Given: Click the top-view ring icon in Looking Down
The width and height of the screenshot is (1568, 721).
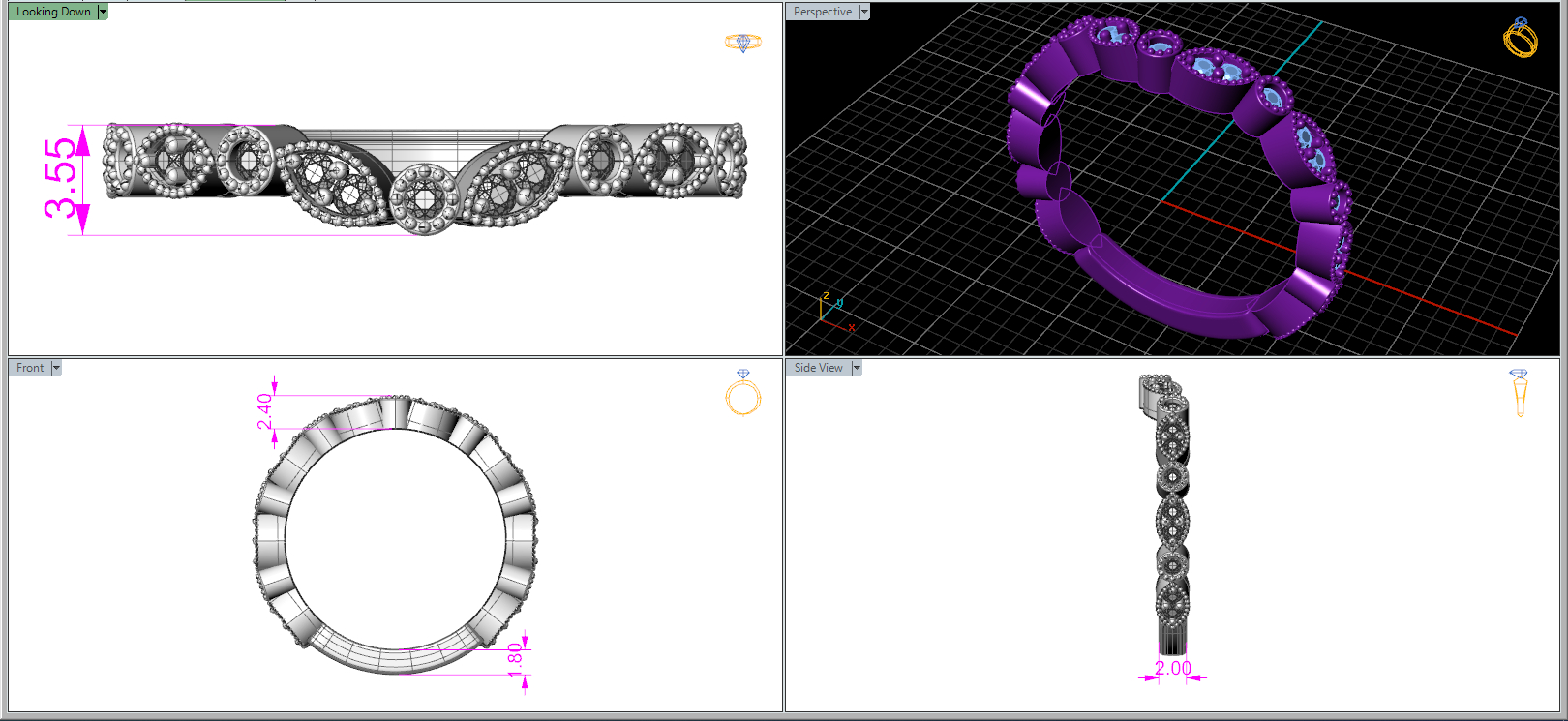Looking at the screenshot, I should [743, 42].
